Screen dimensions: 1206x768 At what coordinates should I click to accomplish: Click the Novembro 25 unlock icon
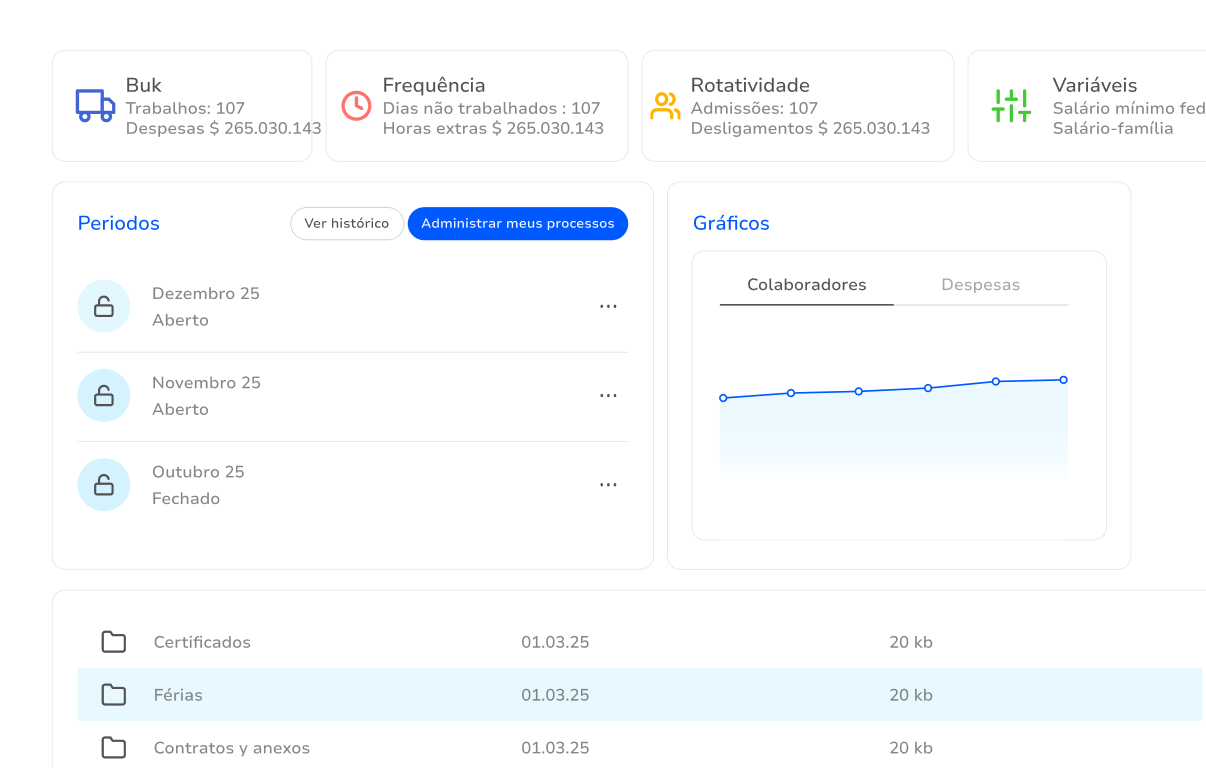(104, 396)
